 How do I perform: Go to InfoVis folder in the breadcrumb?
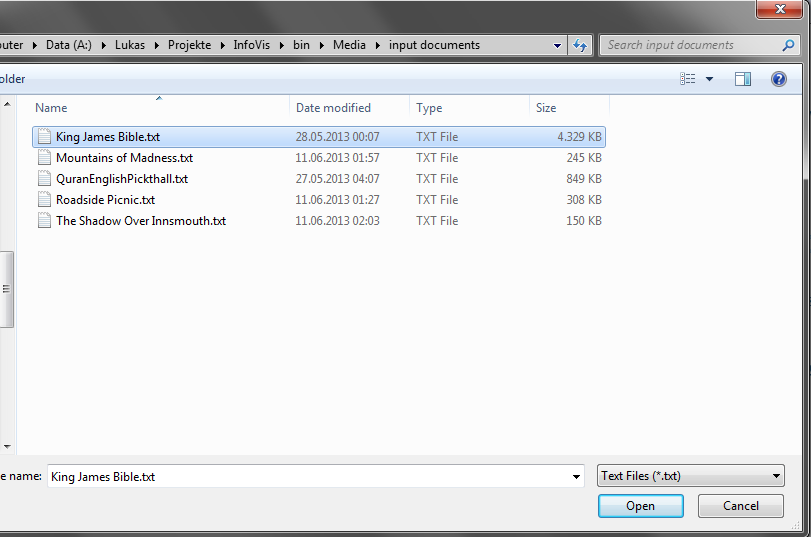click(x=251, y=45)
